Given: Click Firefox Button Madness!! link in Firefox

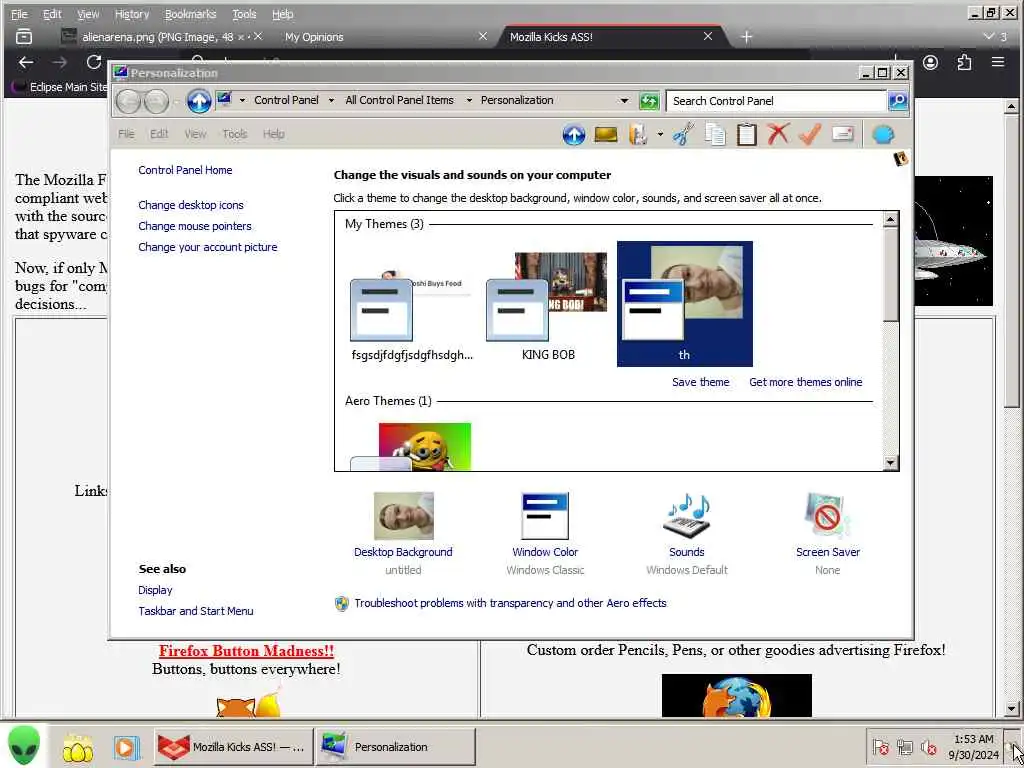Looking at the screenshot, I should pos(246,650).
